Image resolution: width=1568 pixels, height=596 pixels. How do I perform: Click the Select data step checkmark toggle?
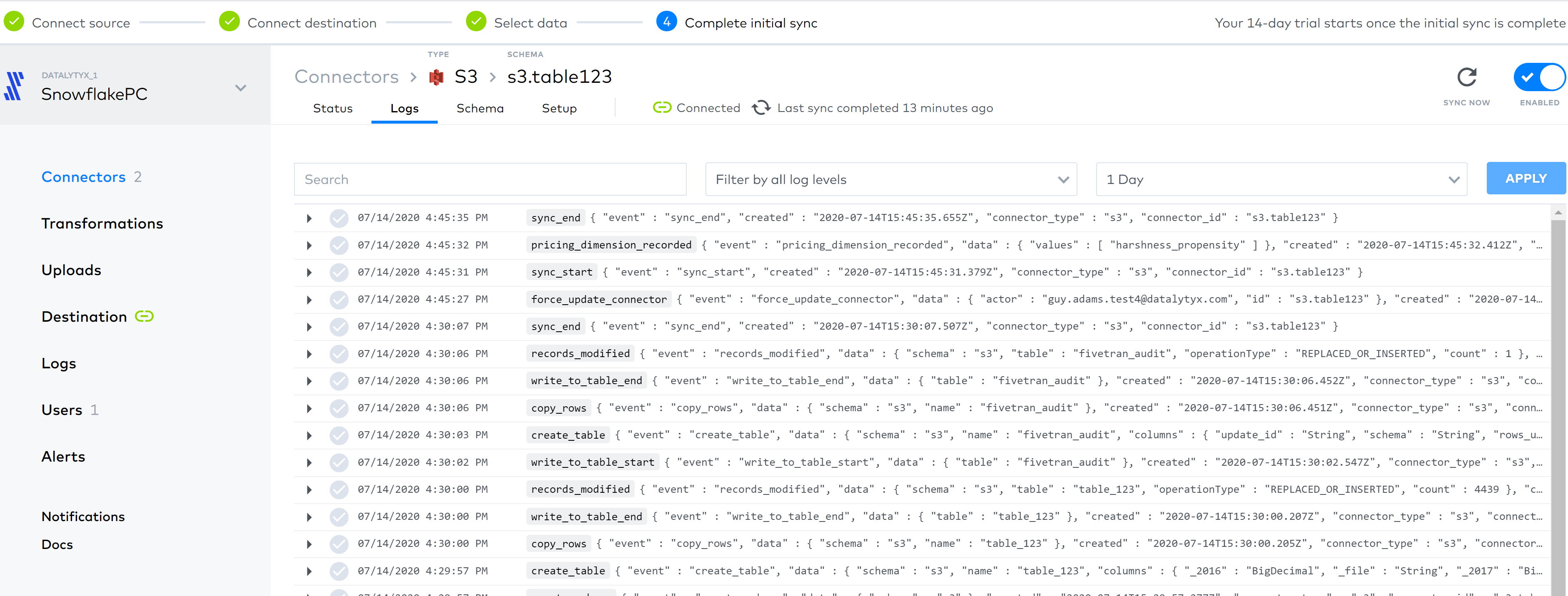tap(476, 21)
